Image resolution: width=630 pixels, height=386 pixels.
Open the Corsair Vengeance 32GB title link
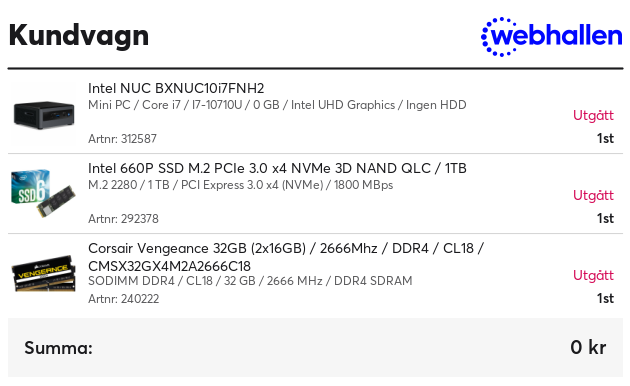[286, 257]
